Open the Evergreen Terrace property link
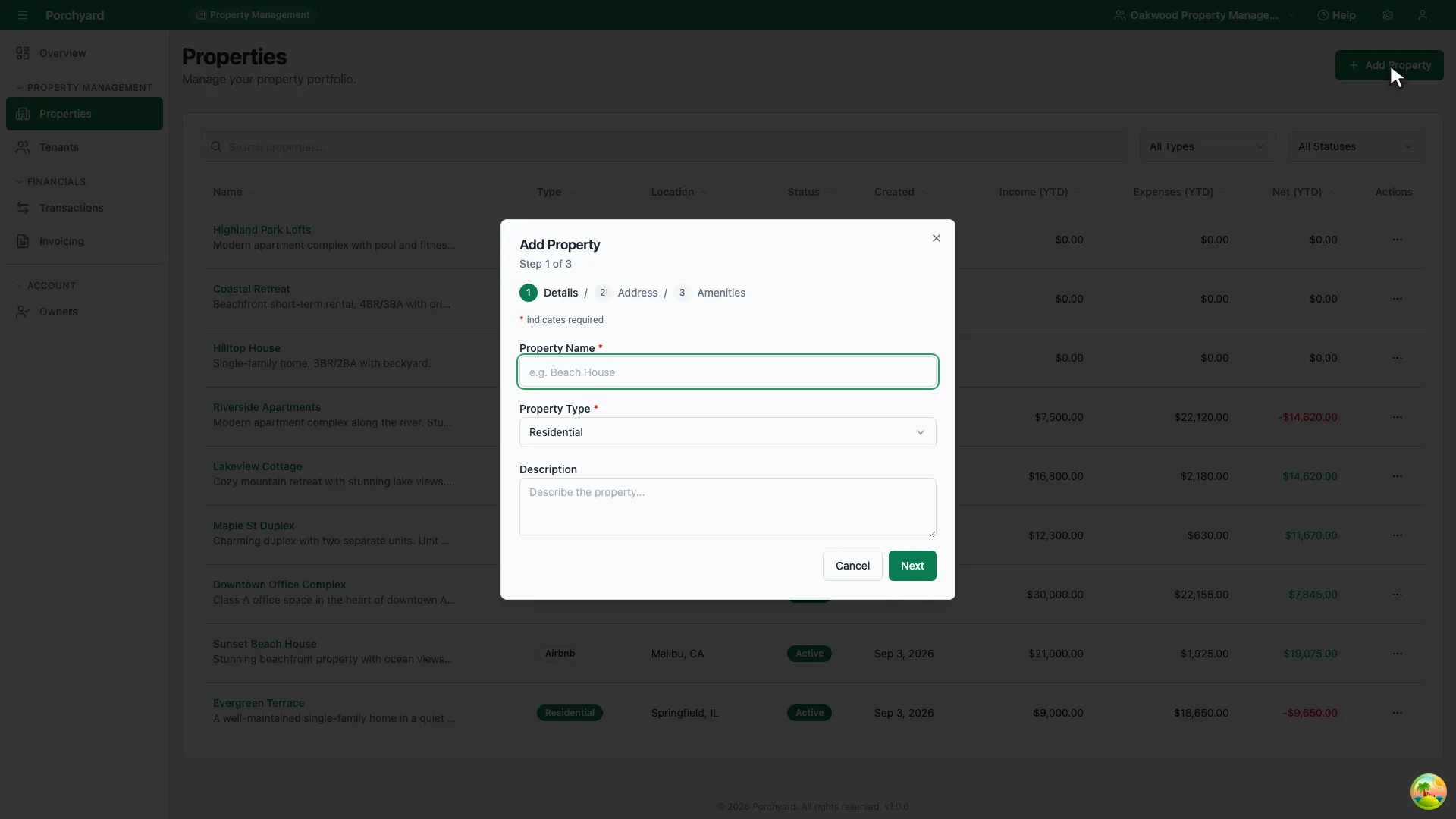 [259, 703]
